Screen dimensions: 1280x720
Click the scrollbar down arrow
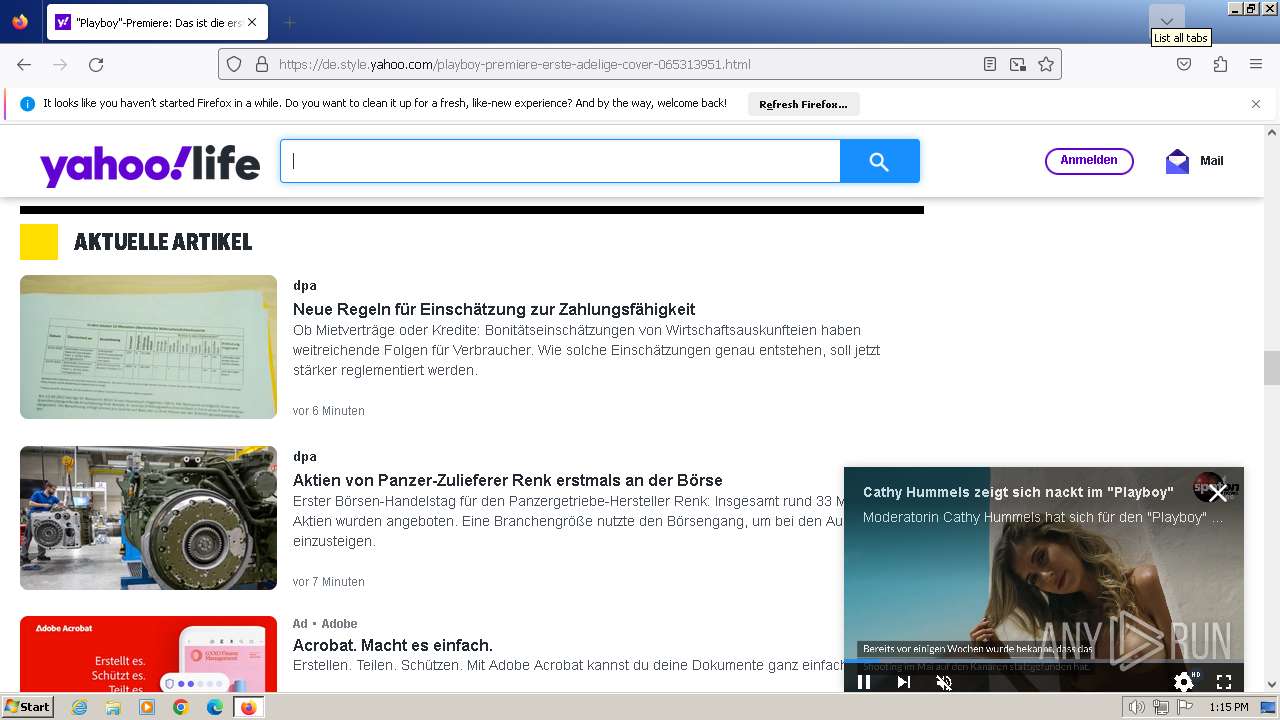pyautogui.click(x=1272, y=685)
